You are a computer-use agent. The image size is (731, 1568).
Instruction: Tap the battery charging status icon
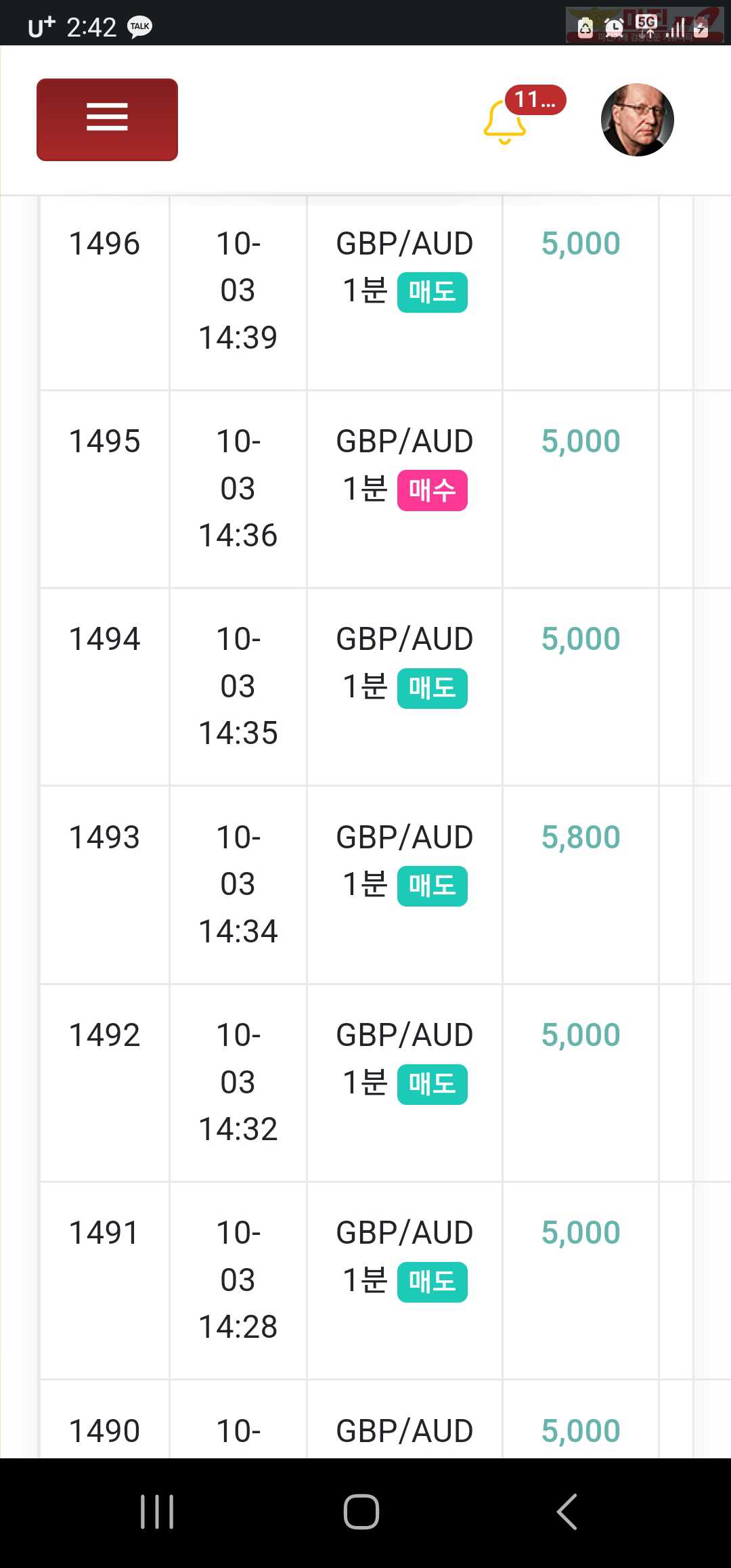click(701, 28)
